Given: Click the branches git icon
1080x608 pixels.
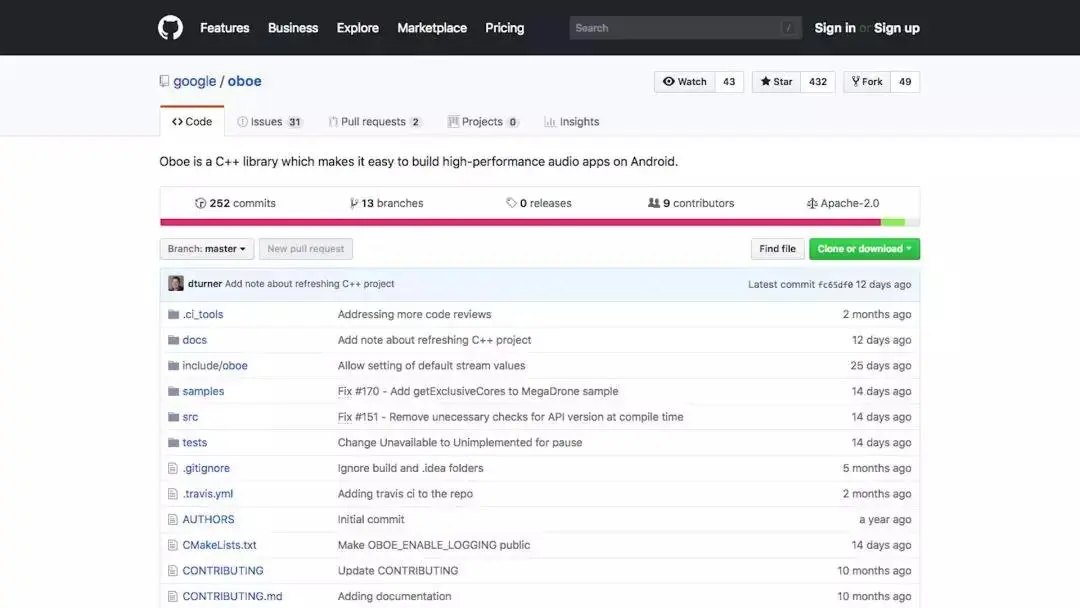Looking at the screenshot, I should 354,203.
